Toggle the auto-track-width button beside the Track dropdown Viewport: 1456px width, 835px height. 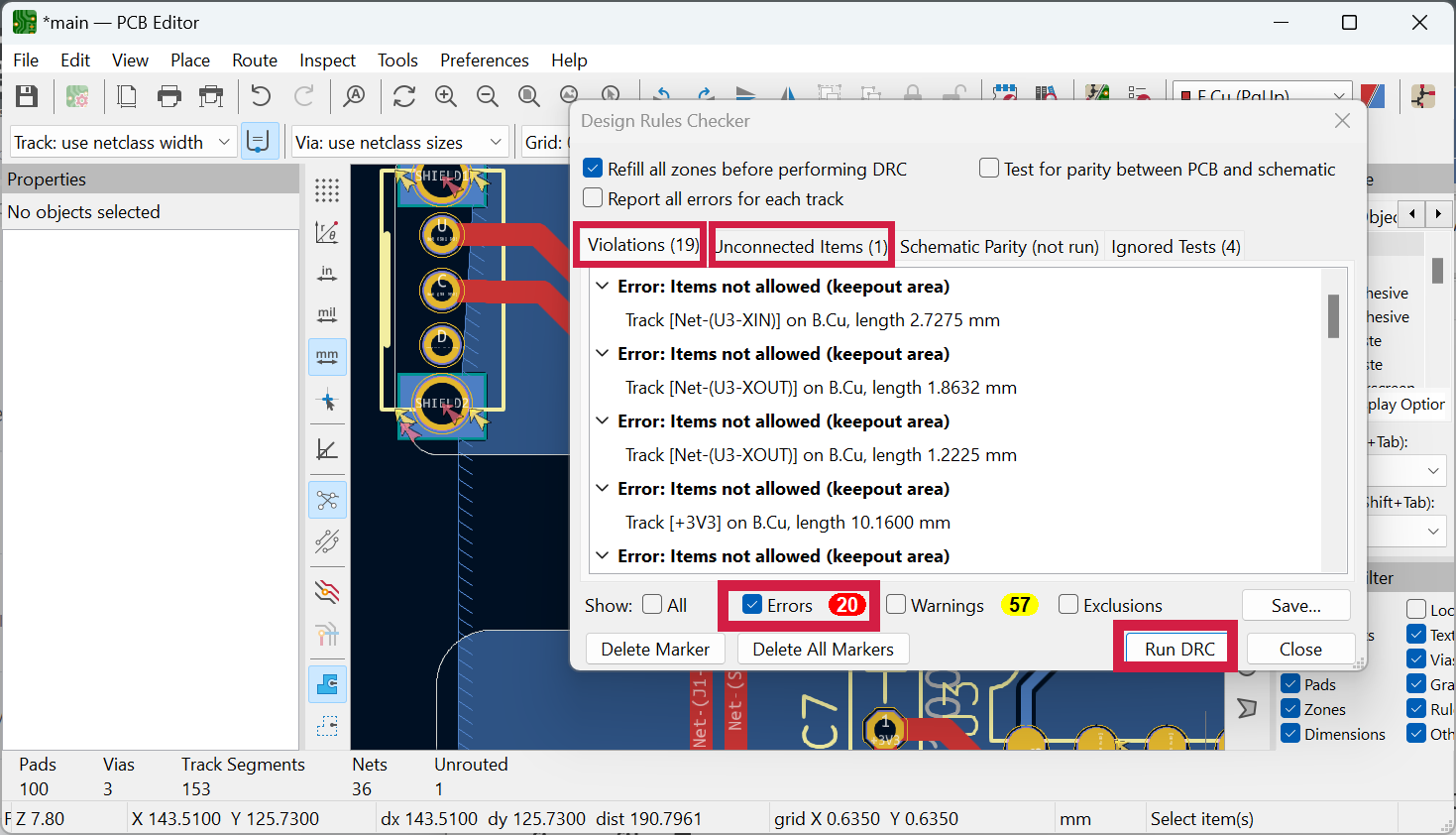[x=259, y=142]
